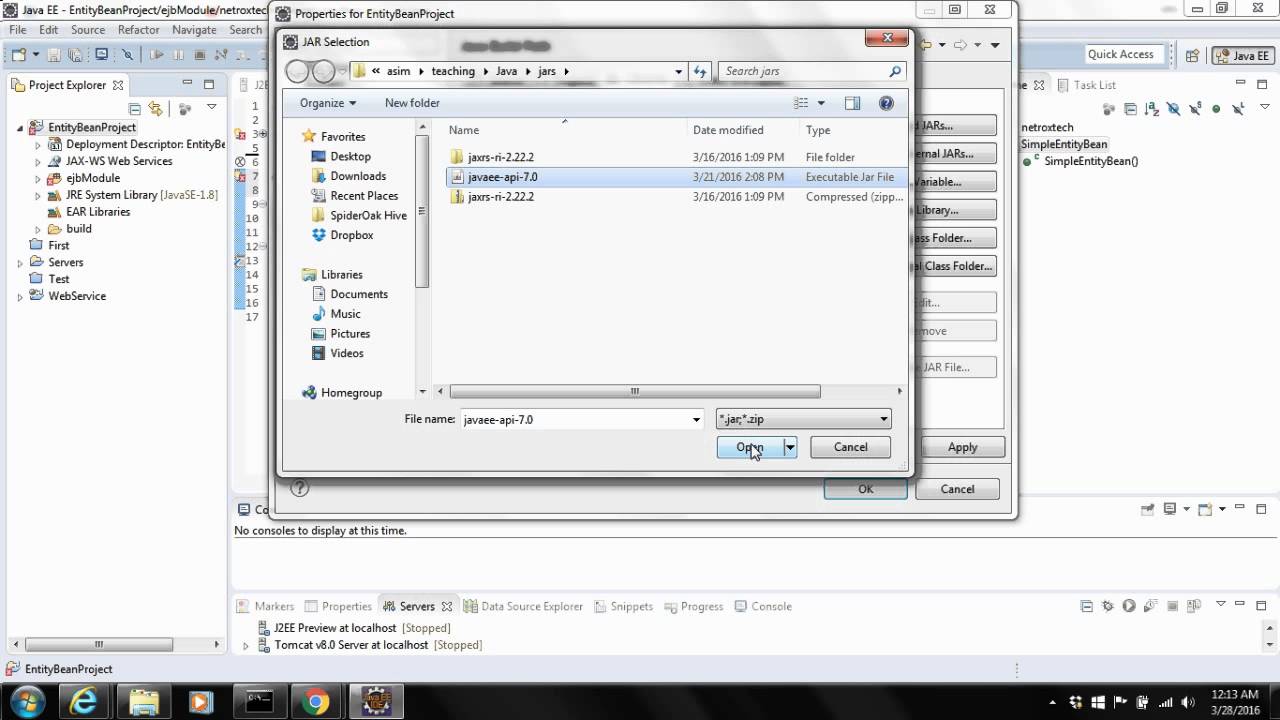Open Downloads in the Favorites sidebar

358,176
